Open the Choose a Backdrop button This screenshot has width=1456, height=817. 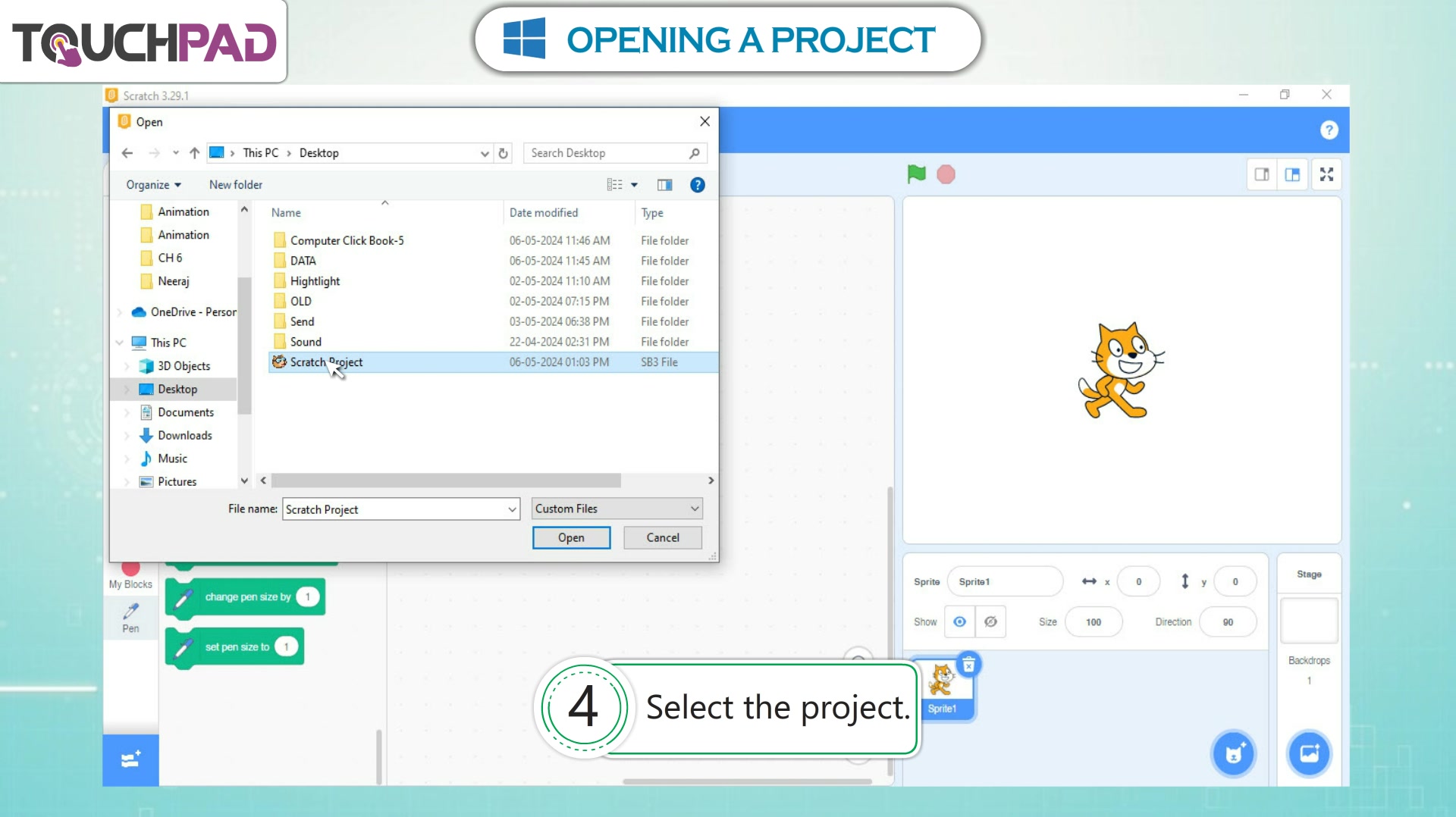(x=1309, y=753)
